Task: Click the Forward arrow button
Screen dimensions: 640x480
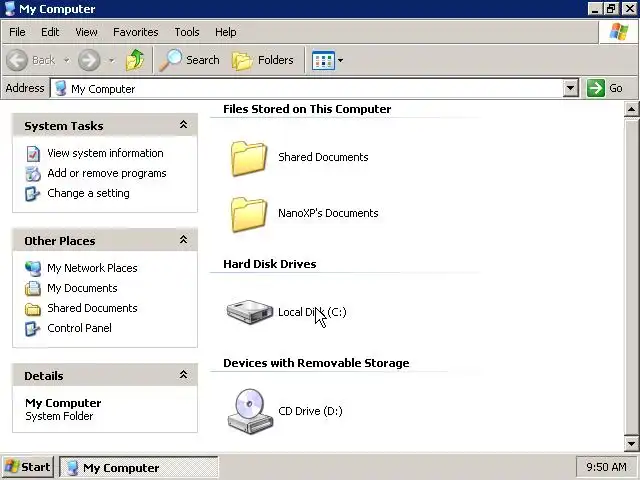Action: click(89, 60)
